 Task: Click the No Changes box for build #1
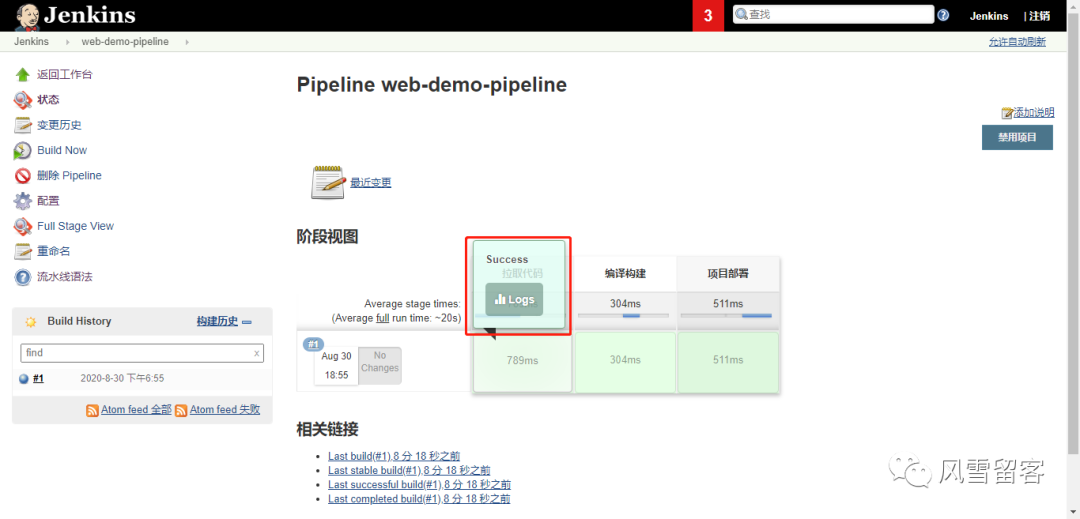380,366
